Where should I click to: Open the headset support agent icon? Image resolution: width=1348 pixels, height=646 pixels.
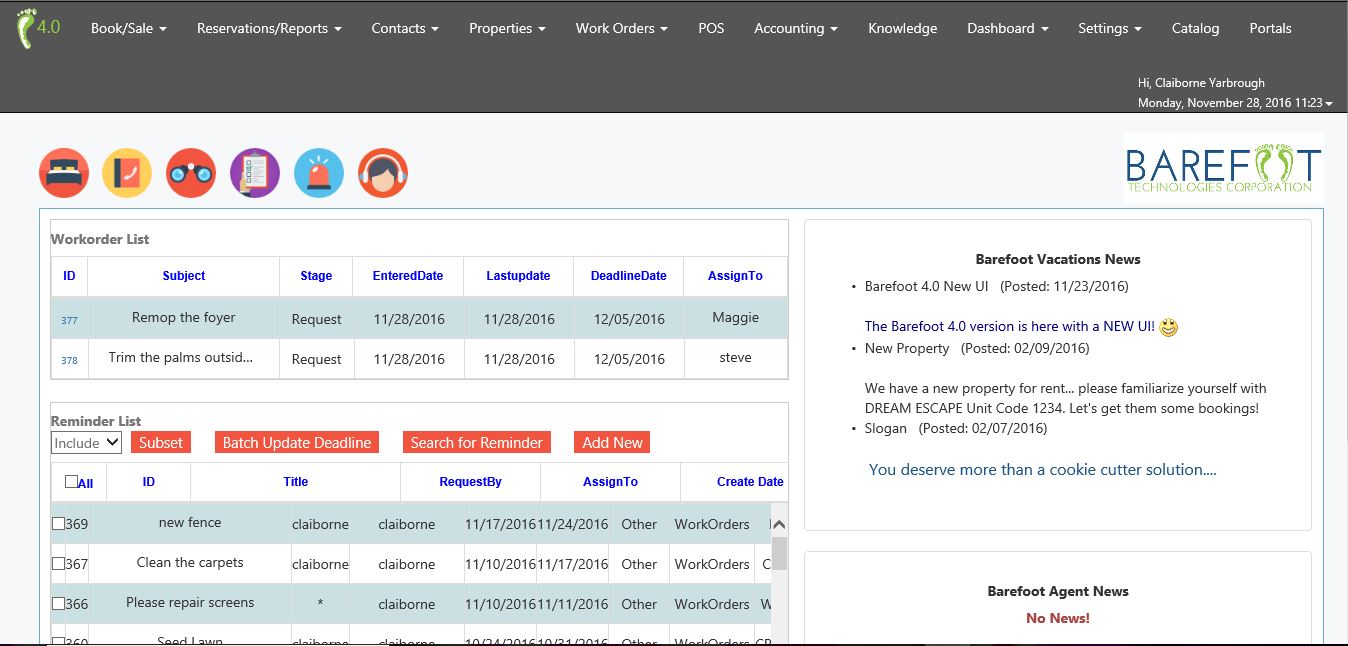(383, 173)
